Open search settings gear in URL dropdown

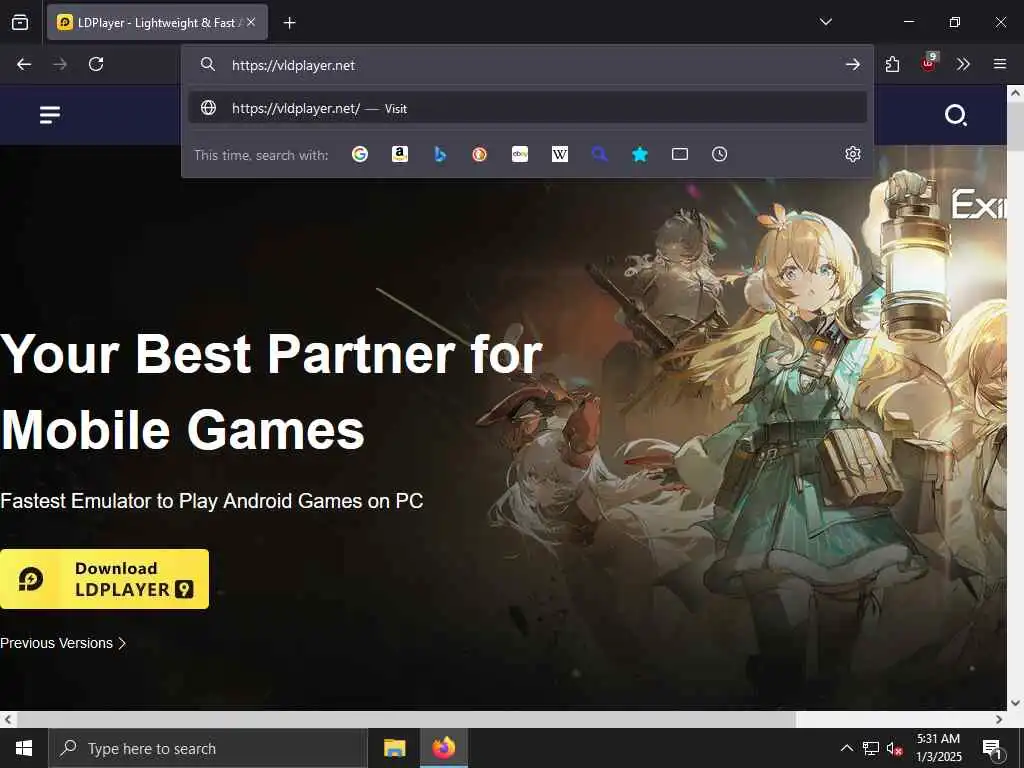tap(853, 154)
